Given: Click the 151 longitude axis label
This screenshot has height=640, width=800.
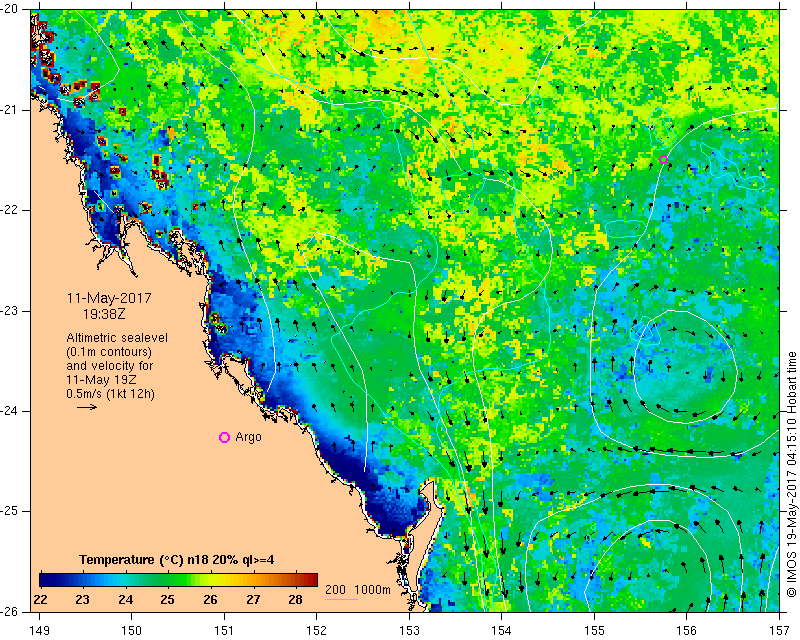Looking at the screenshot, I should (224, 631).
